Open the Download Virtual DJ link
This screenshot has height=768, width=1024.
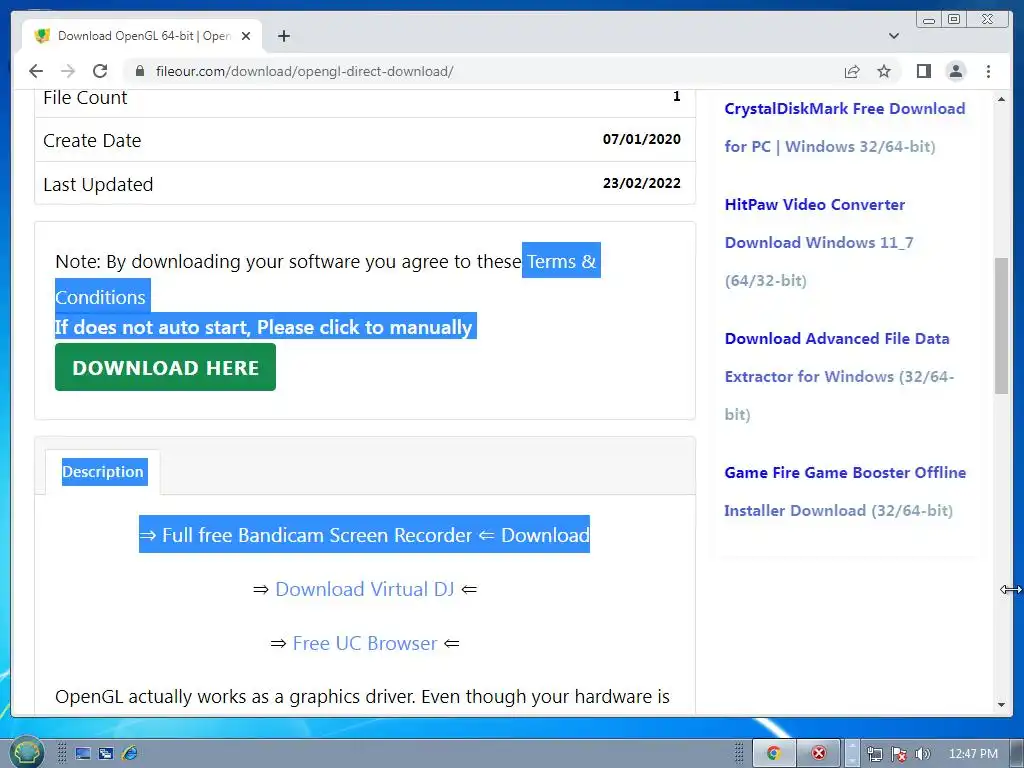[x=364, y=589]
